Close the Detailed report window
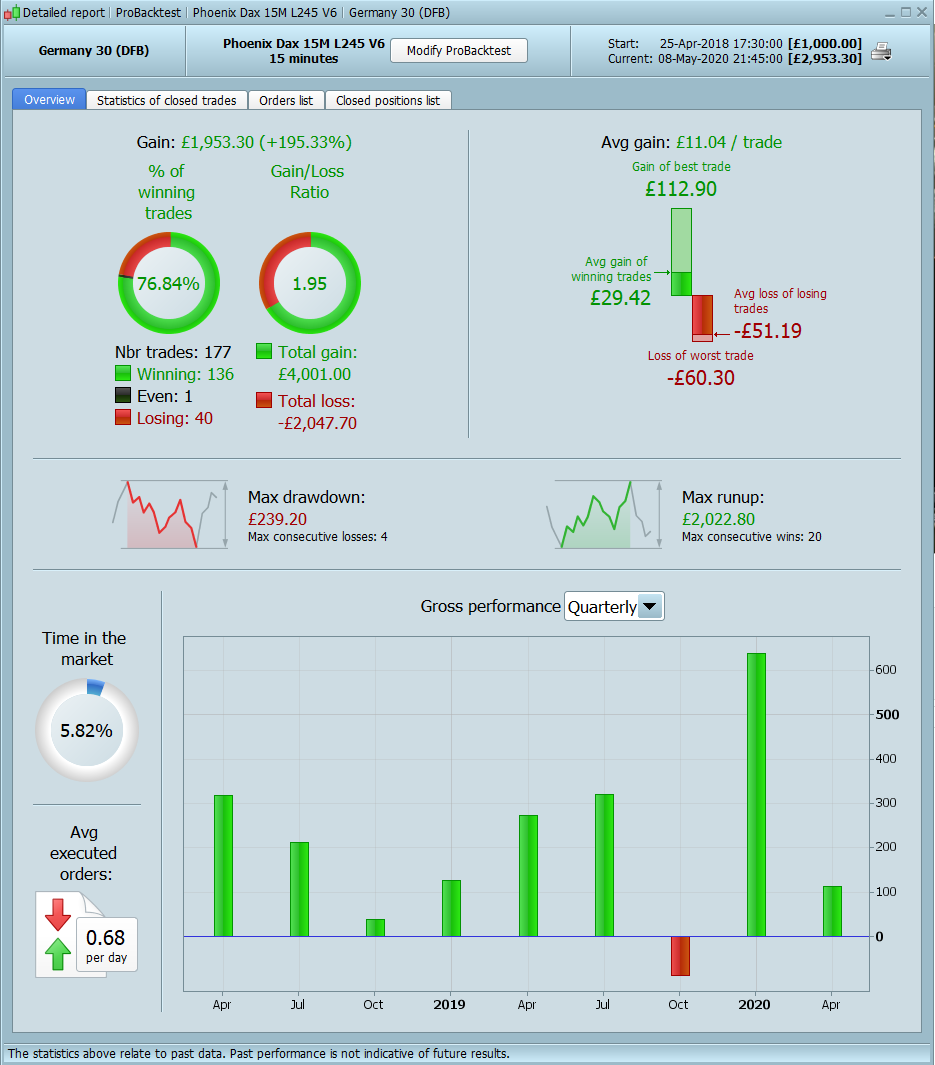 click(x=921, y=12)
